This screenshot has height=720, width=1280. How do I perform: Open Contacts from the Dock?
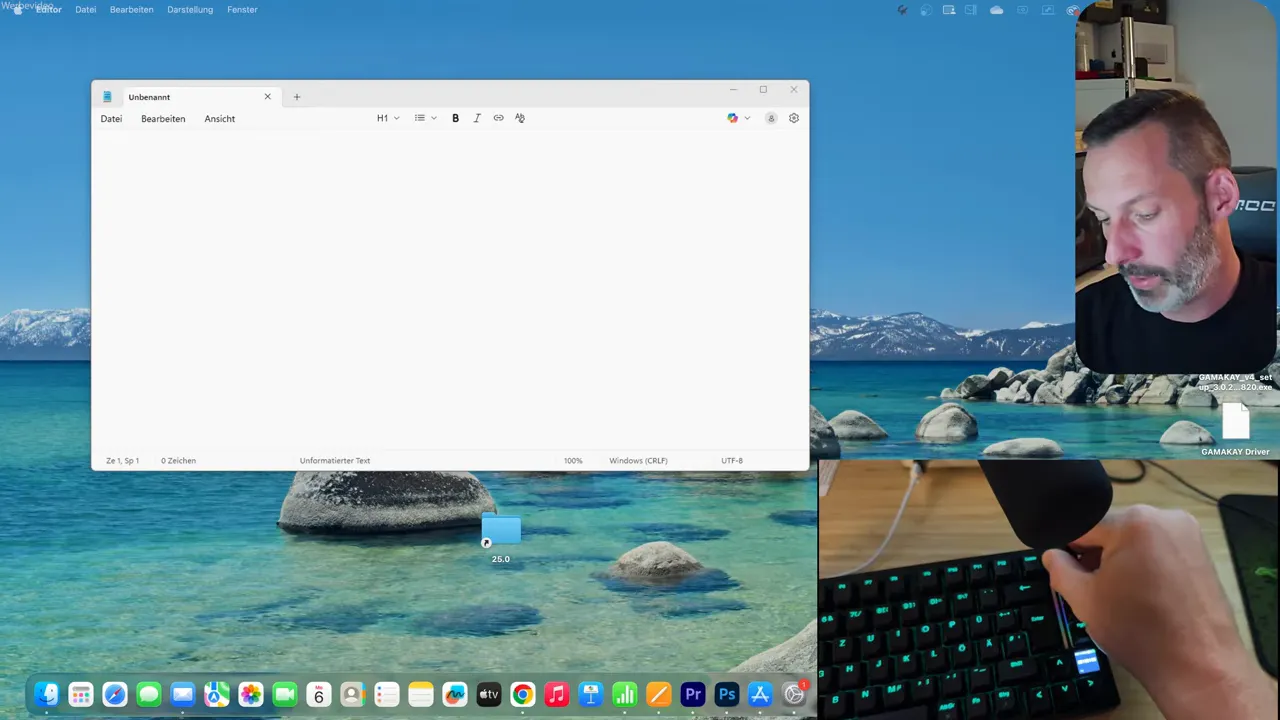coord(352,694)
